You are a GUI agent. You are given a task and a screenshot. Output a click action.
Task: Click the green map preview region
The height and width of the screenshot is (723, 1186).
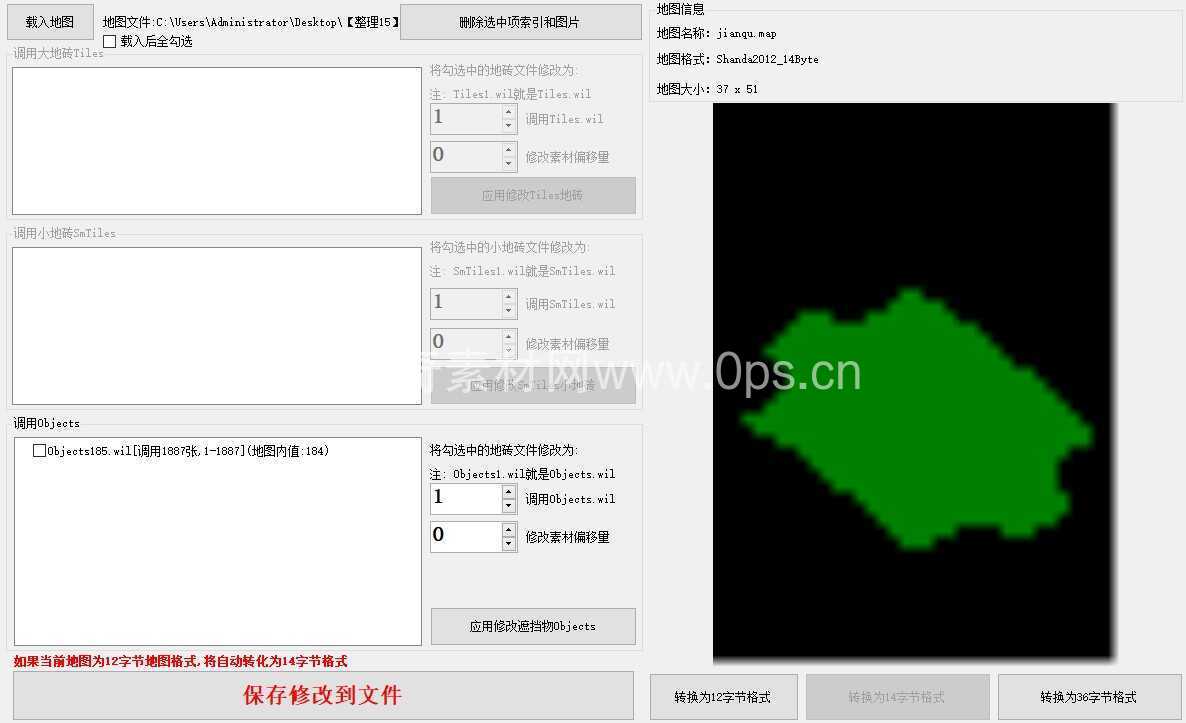pyautogui.click(x=910, y=420)
